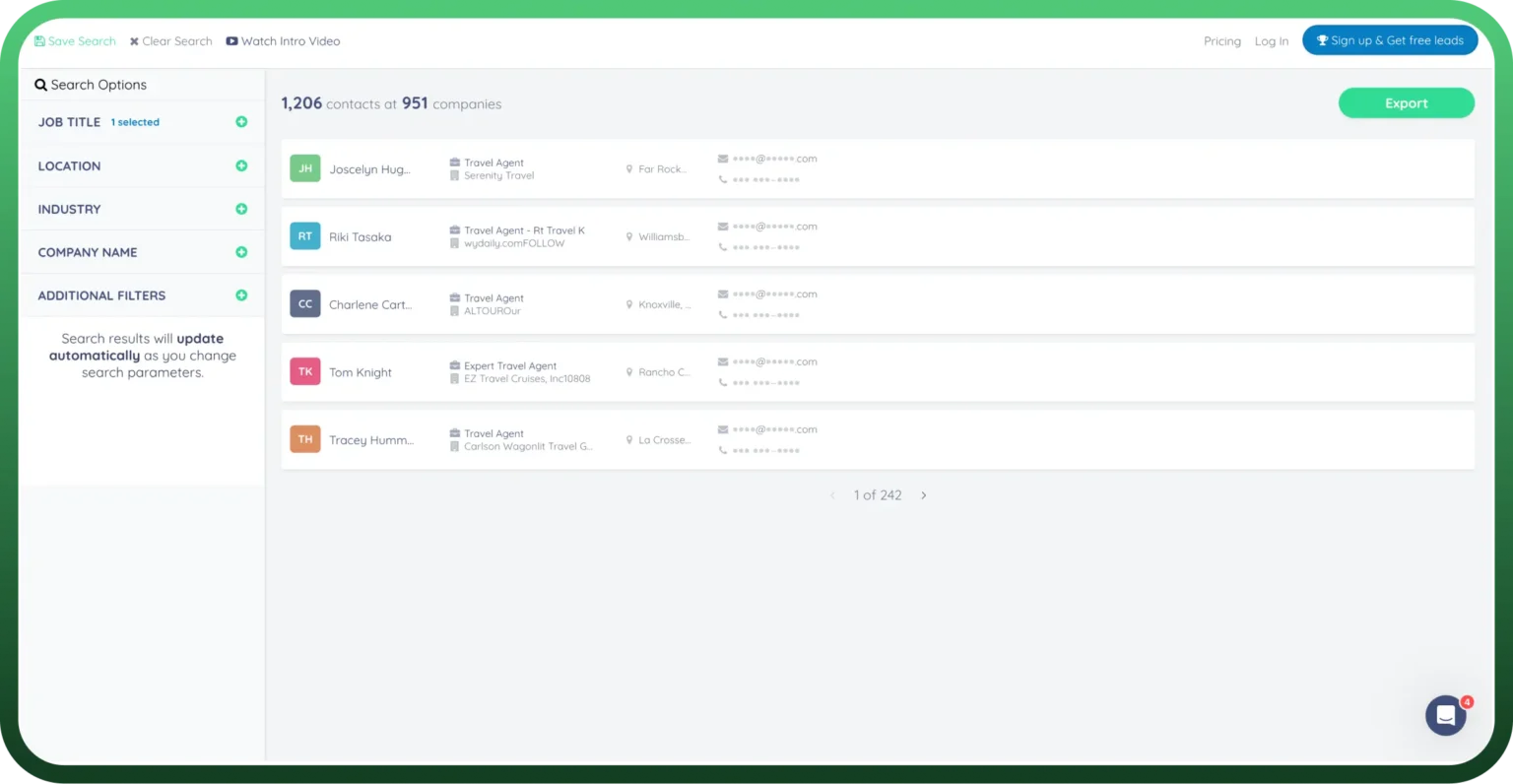Export the contact results

pyautogui.click(x=1406, y=103)
